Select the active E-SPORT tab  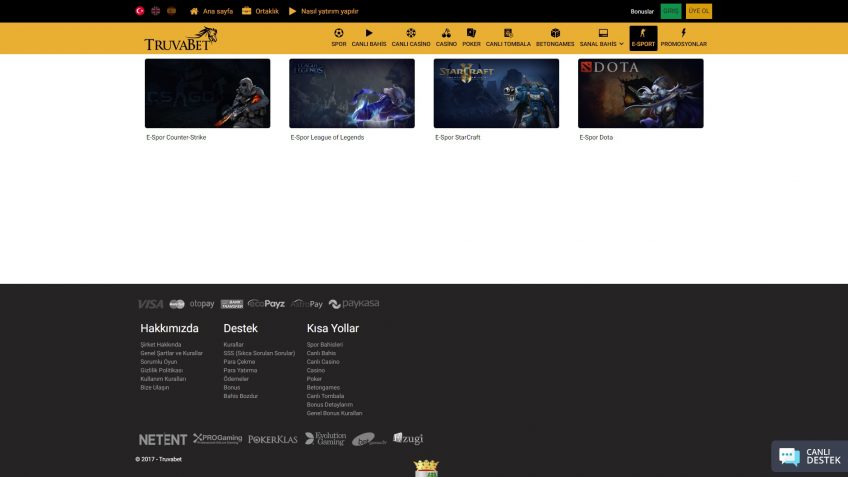[643, 38]
